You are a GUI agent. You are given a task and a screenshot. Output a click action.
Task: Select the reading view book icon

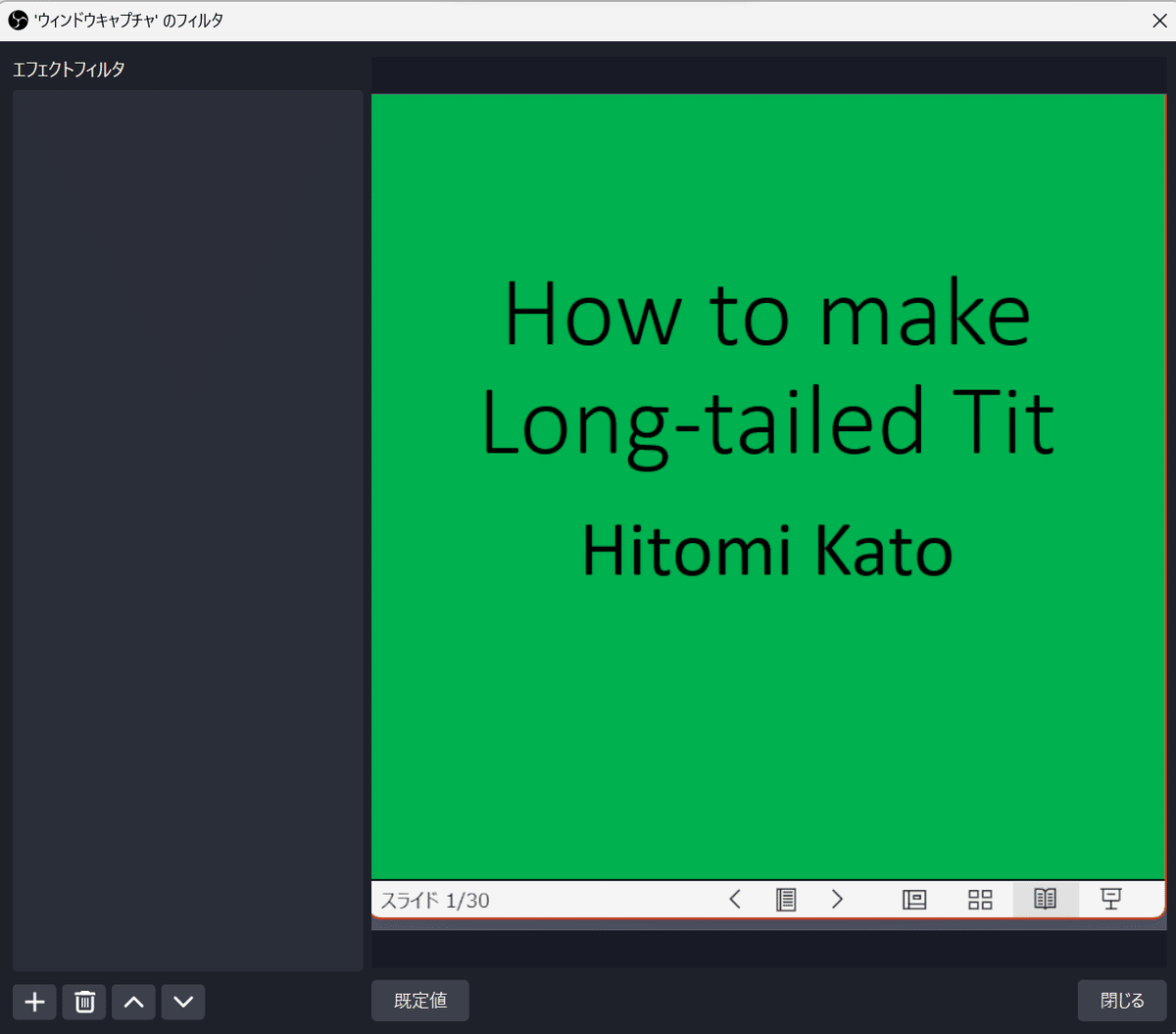[x=1046, y=899]
